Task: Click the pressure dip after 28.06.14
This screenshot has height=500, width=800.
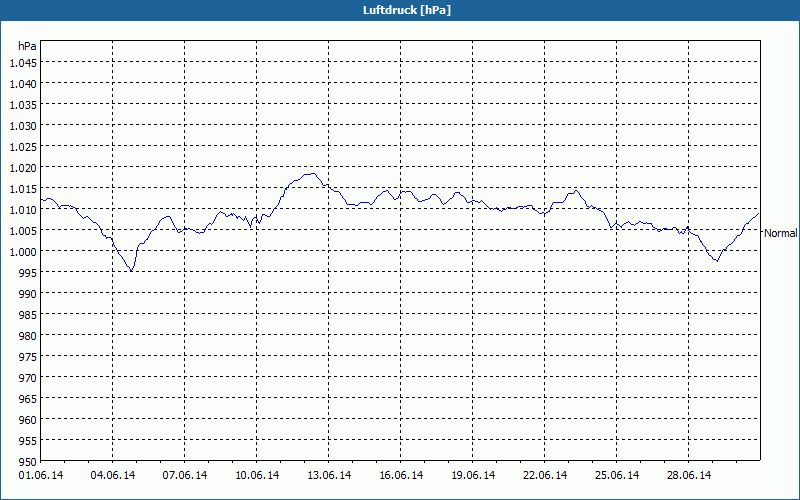Action: pos(717,261)
